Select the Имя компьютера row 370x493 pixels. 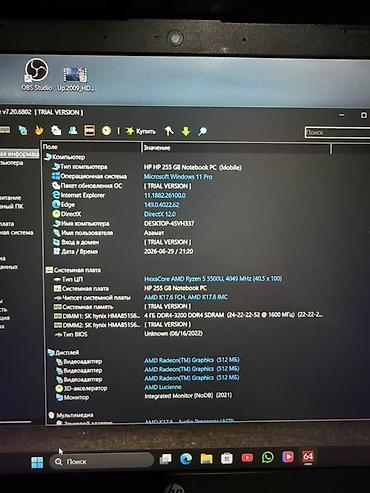[x=81, y=223]
